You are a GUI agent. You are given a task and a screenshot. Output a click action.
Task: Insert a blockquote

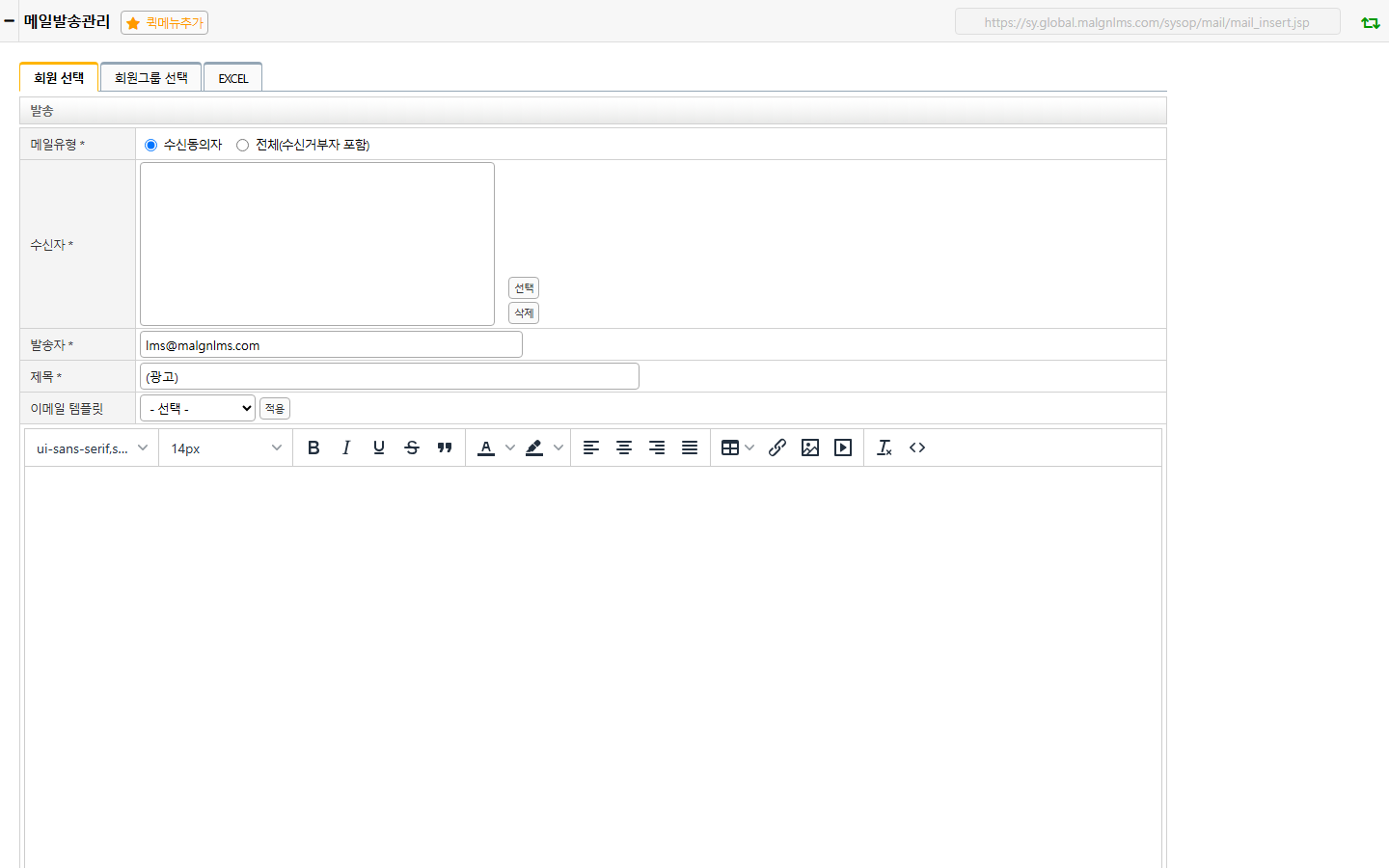445,448
